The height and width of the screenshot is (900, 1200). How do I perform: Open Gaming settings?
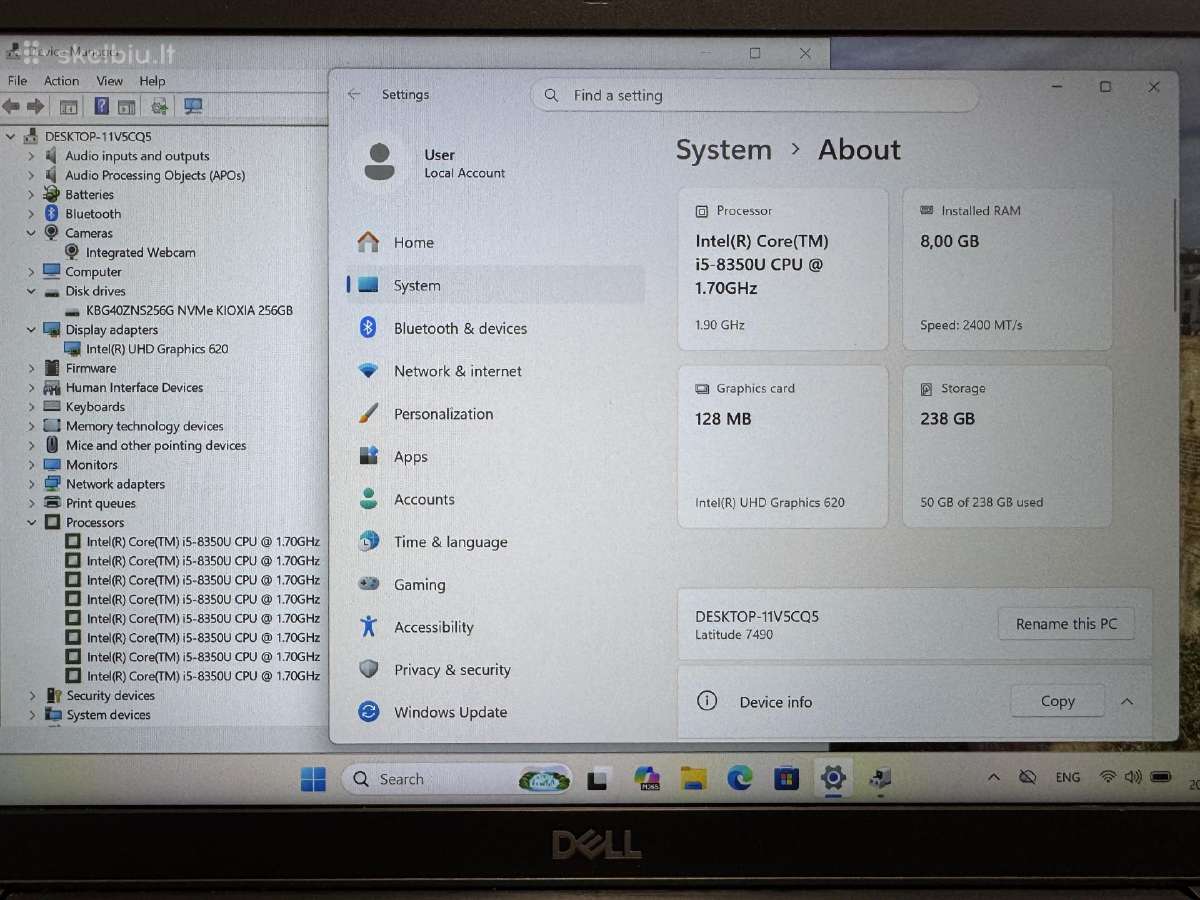pos(495,585)
